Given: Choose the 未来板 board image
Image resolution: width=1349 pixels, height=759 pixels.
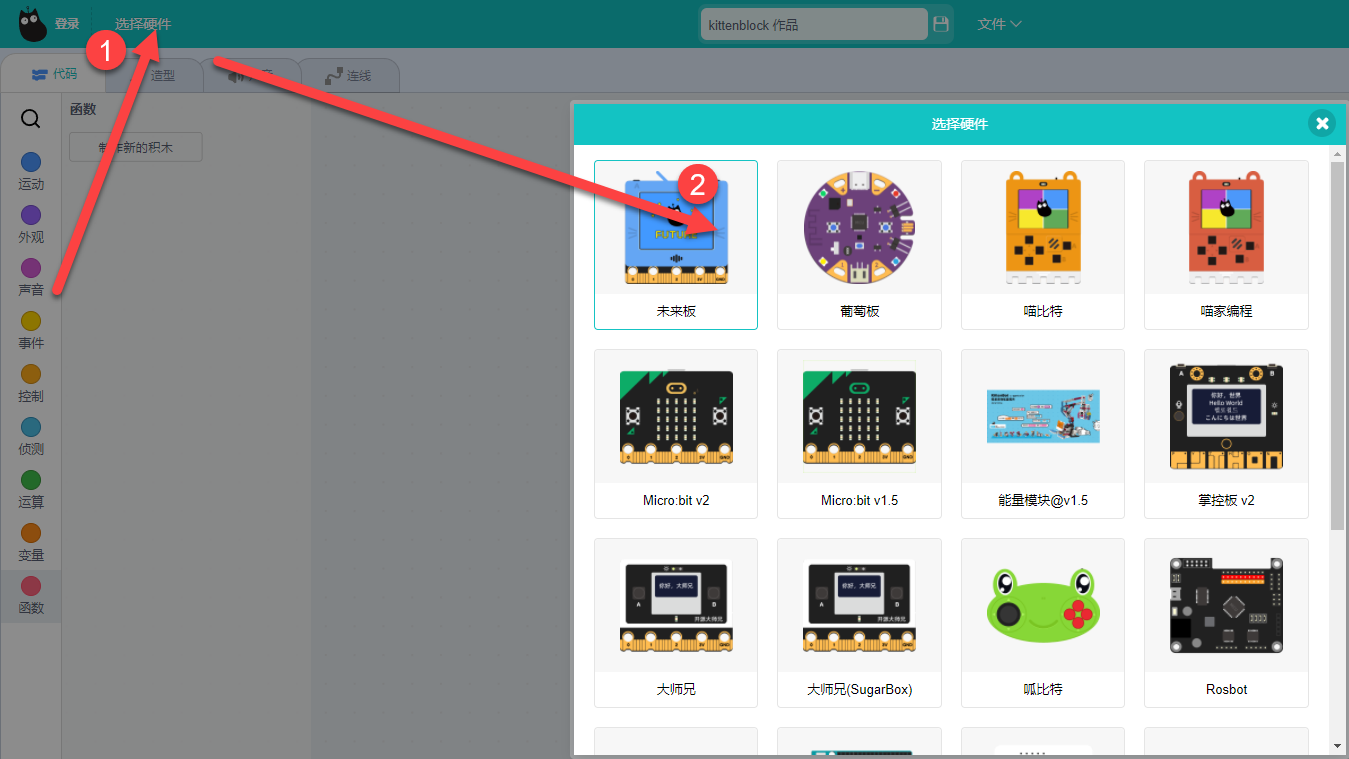Looking at the screenshot, I should [676, 228].
